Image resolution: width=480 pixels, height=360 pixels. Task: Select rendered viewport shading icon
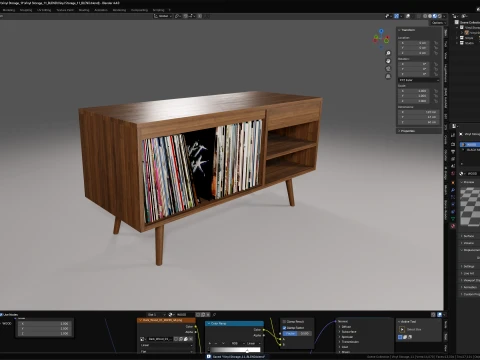[x=439, y=16]
